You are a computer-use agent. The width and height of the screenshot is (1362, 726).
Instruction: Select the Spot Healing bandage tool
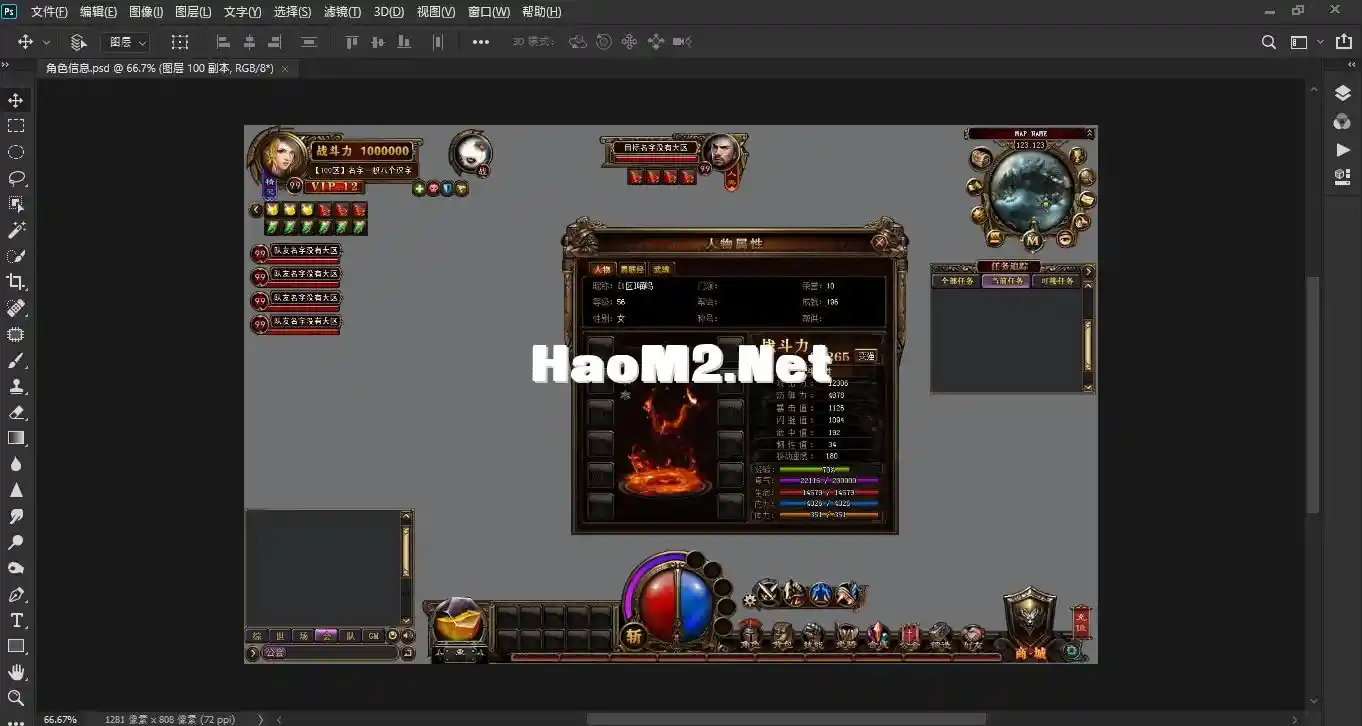[x=16, y=308]
